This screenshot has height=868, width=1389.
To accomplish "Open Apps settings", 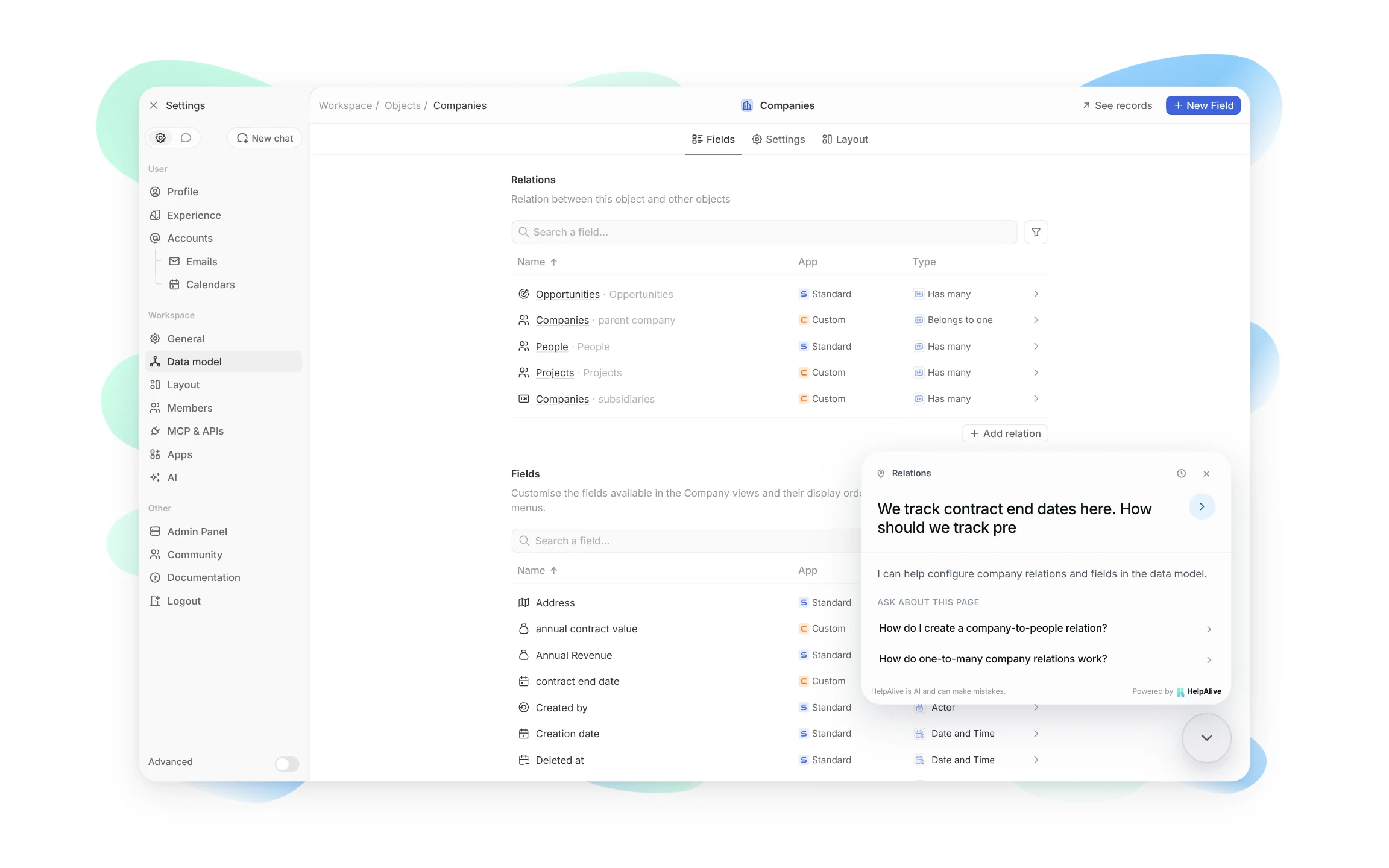I will pos(224,454).
